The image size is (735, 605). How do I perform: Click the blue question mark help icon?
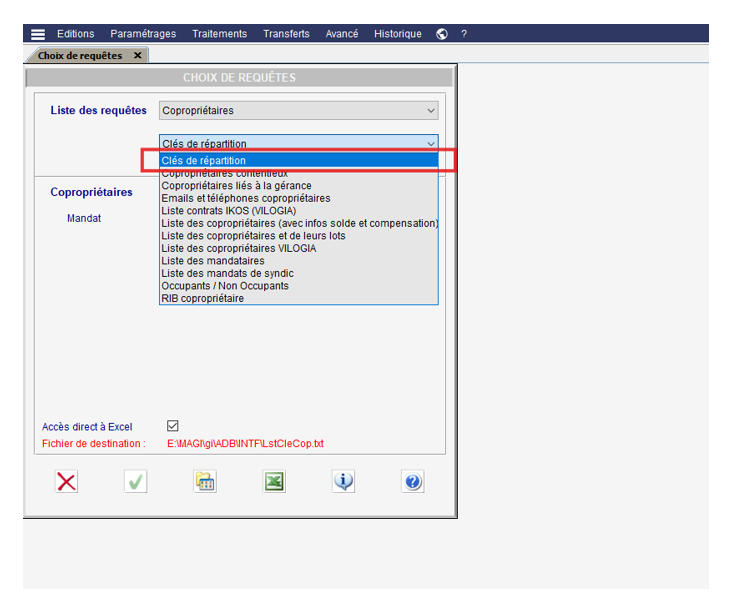(413, 482)
